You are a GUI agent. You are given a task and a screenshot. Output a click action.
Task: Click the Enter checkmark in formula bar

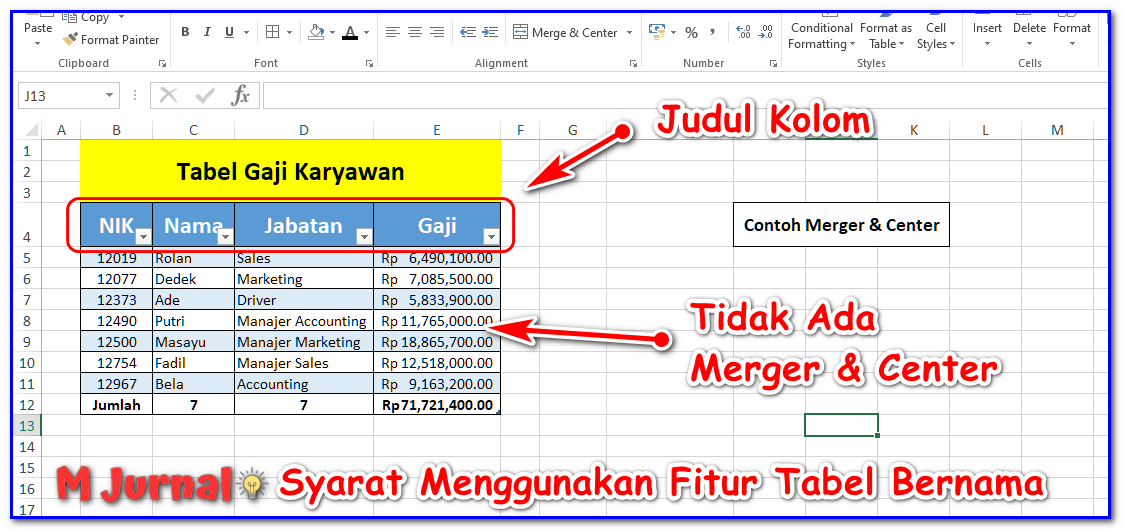coord(205,95)
